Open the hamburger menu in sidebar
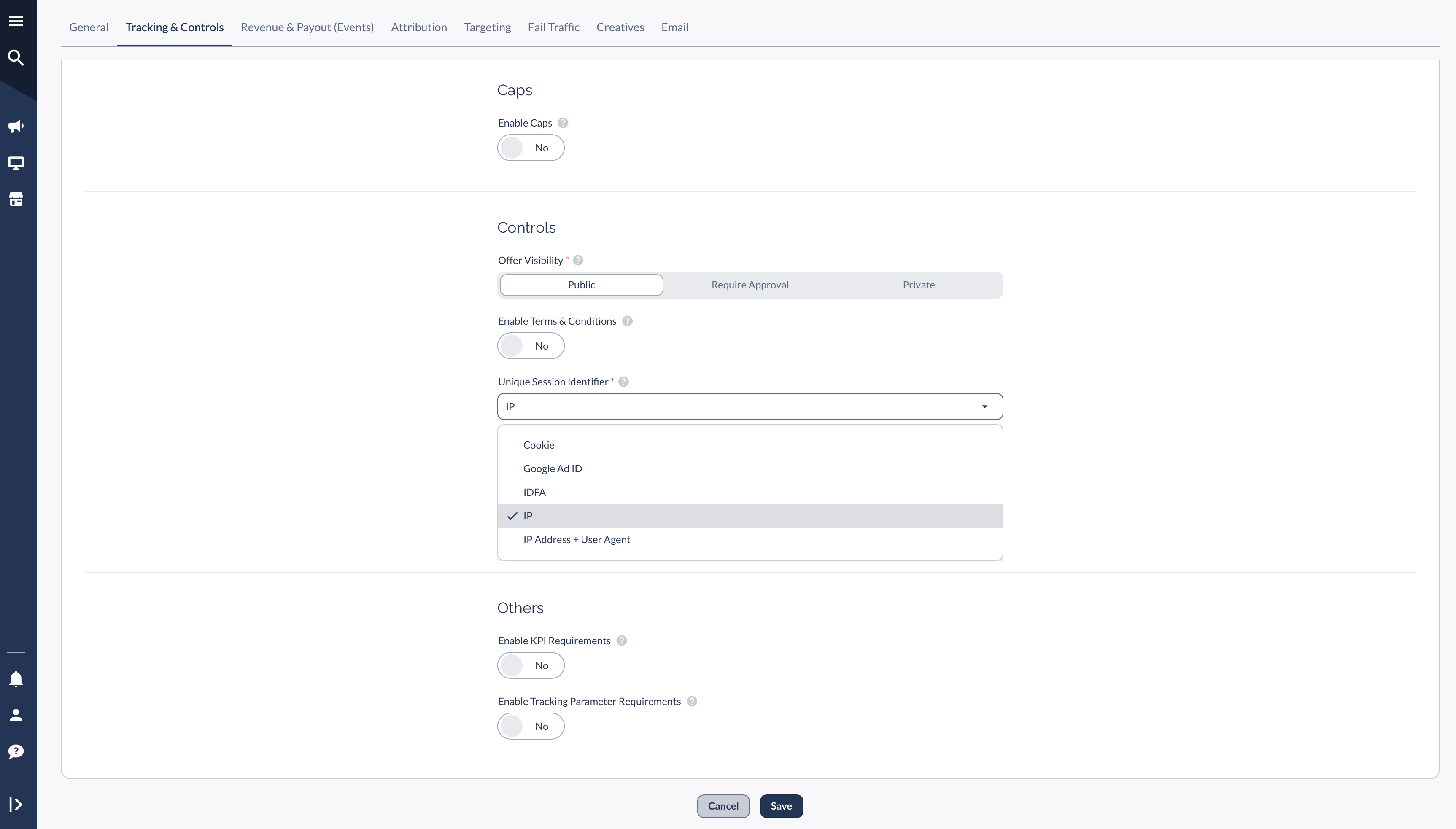This screenshot has height=829, width=1456. [x=16, y=21]
